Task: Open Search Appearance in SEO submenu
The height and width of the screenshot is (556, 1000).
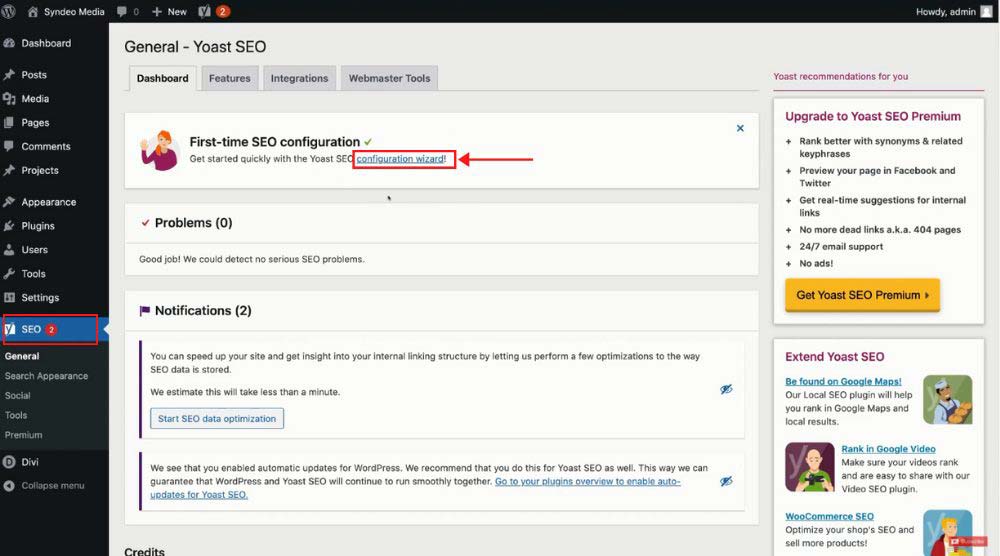Action: click(46, 376)
